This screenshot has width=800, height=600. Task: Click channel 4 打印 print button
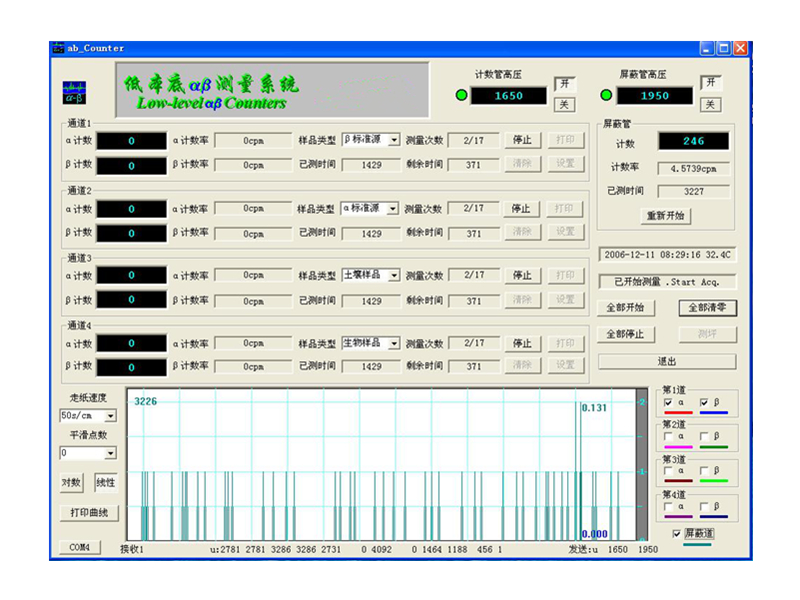pyautogui.click(x=566, y=344)
